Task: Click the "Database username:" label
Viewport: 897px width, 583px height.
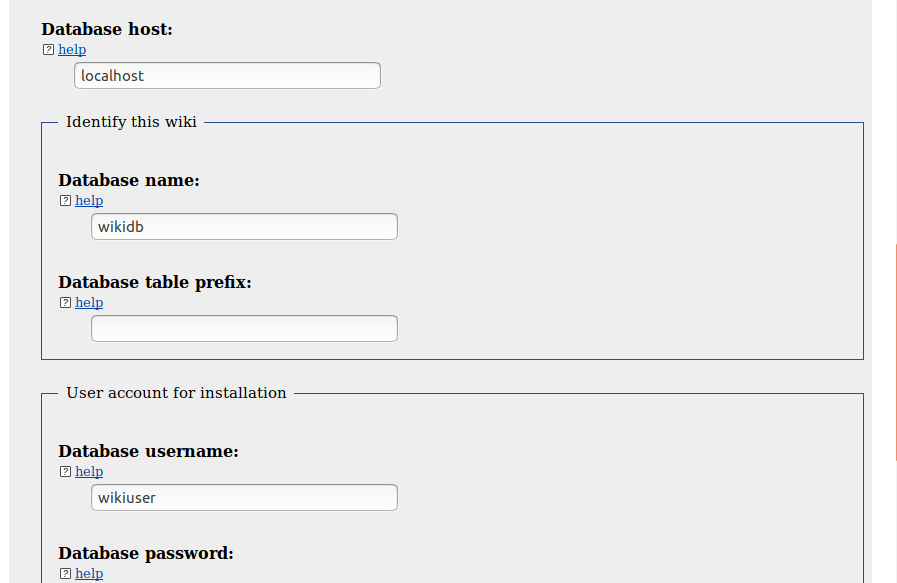Action: pos(148,452)
